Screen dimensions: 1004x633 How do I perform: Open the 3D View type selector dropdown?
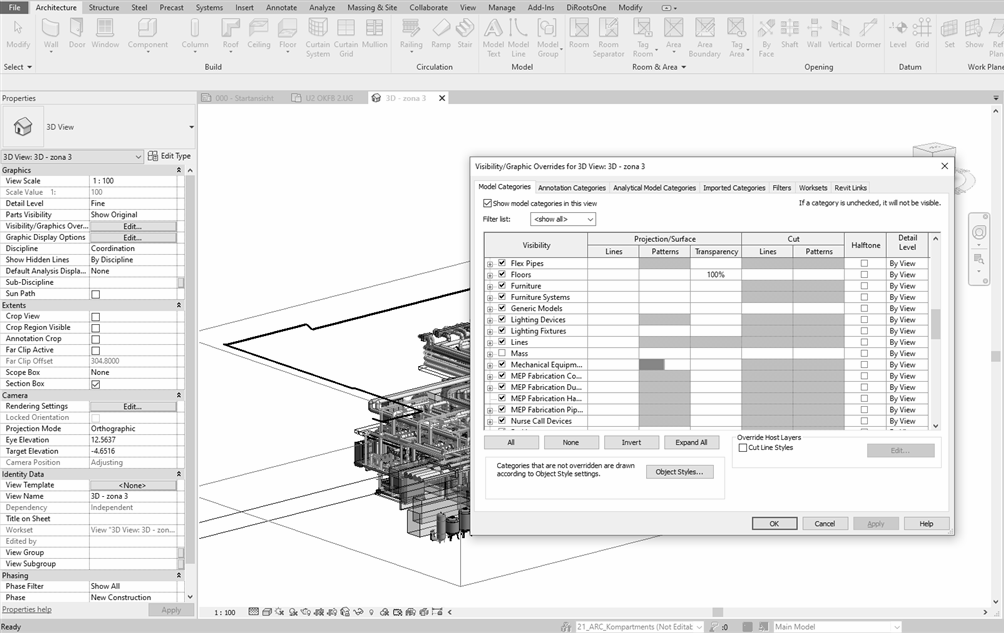191,128
